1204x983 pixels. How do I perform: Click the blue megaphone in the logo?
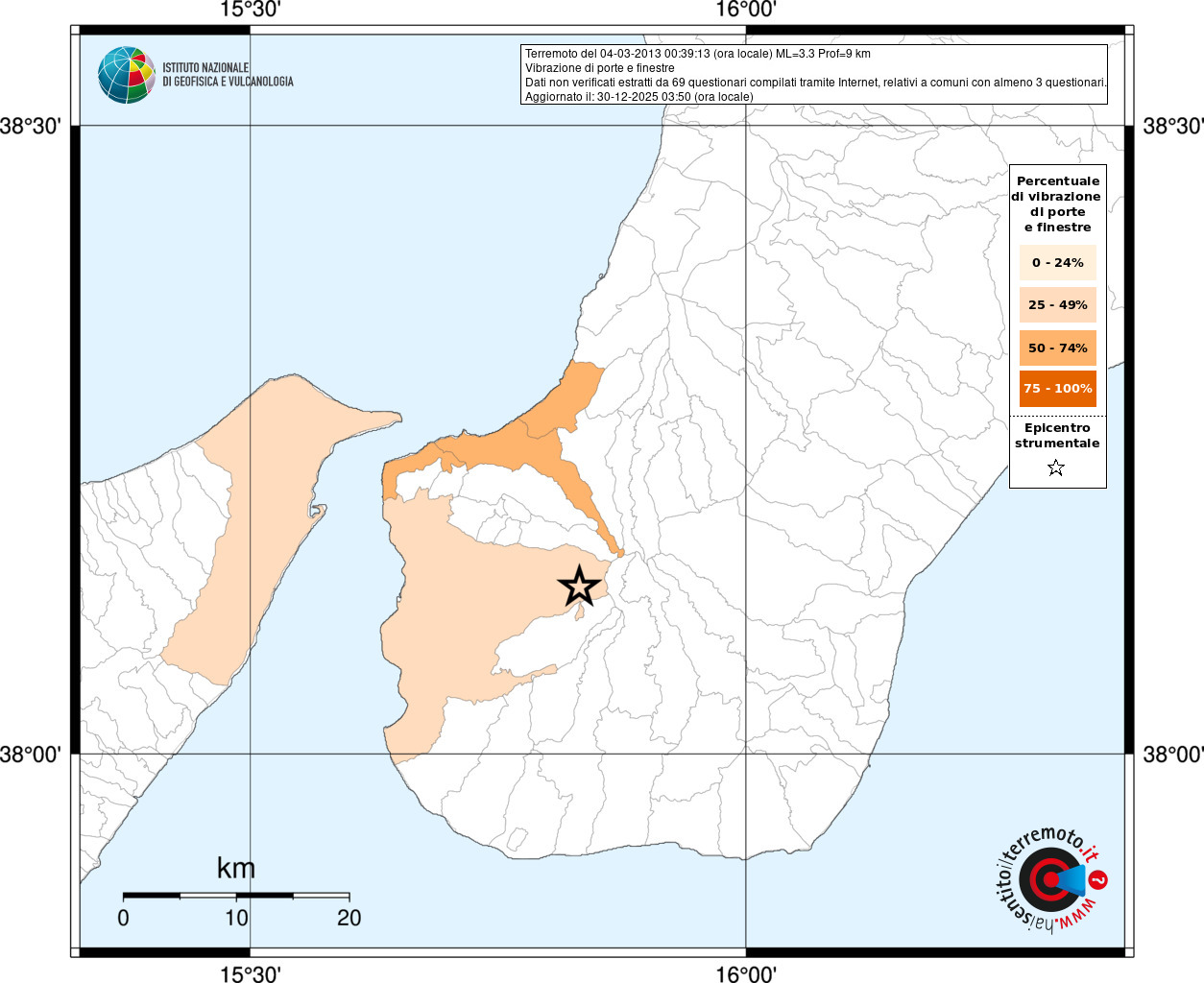tap(1070, 880)
